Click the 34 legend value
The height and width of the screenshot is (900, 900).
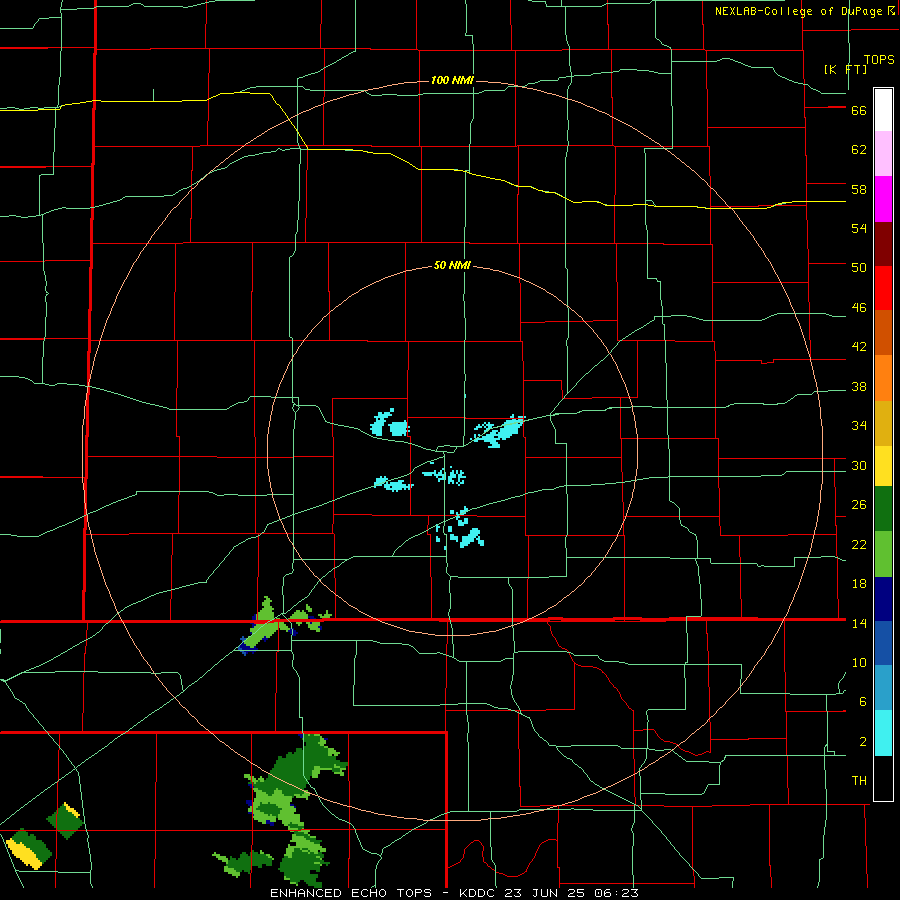(859, 425)
